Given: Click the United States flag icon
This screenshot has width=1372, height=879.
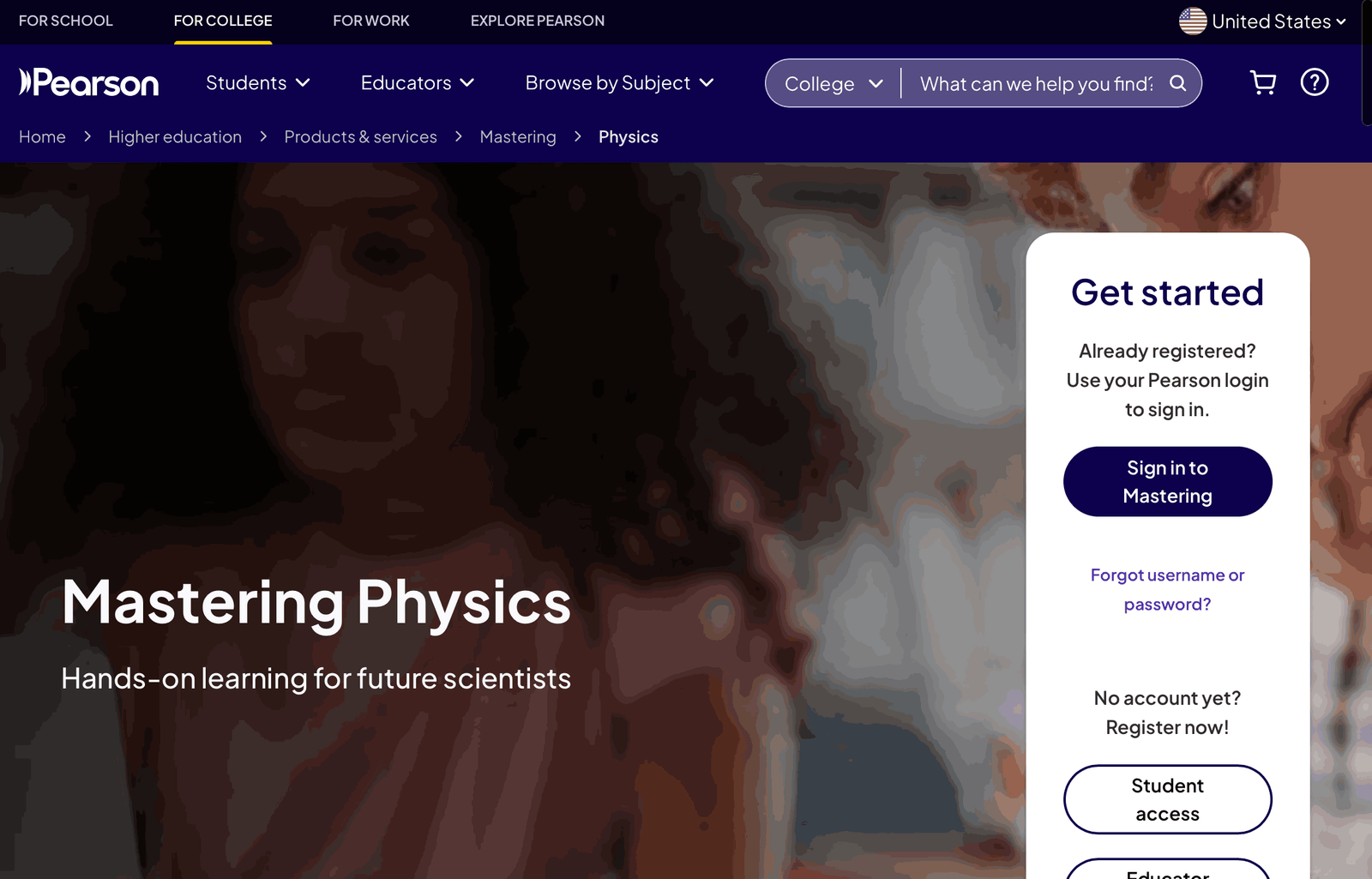Looking at the screenshot, I should coord(1192,21).
